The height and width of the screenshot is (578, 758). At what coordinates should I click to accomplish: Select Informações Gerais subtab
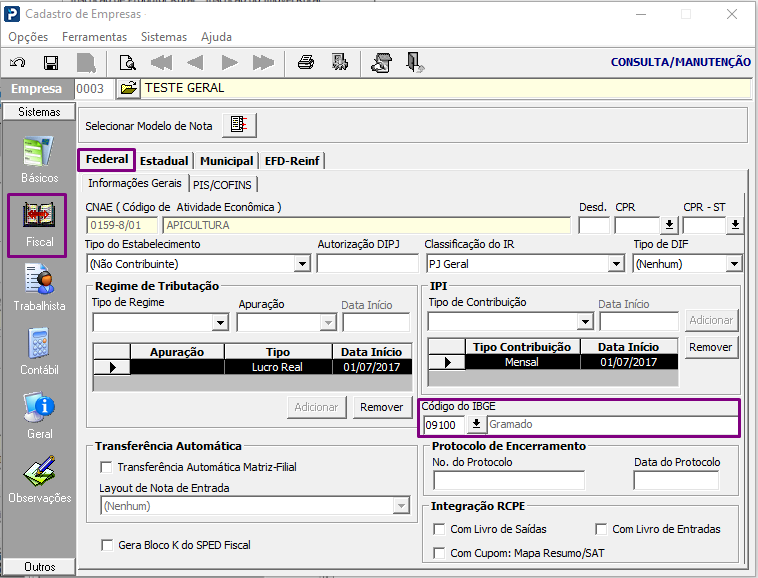click(135, 183)
